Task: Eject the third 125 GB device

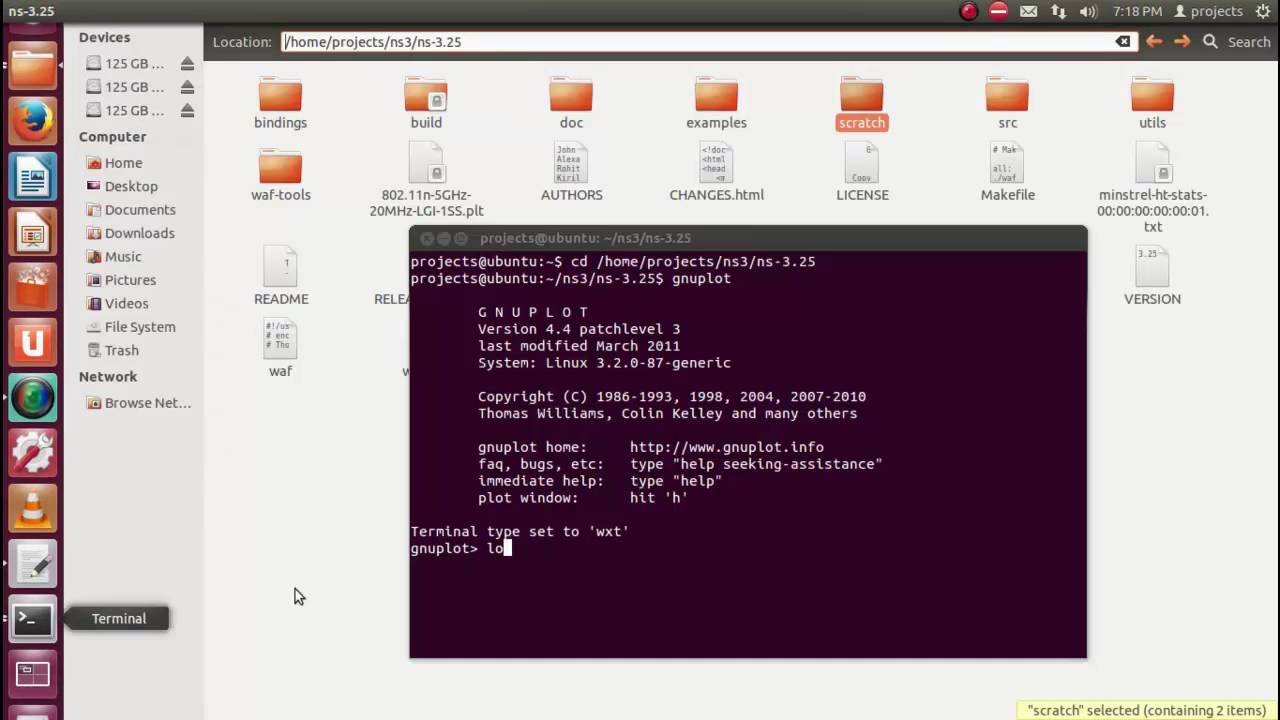Action: (x=187, y=110)
